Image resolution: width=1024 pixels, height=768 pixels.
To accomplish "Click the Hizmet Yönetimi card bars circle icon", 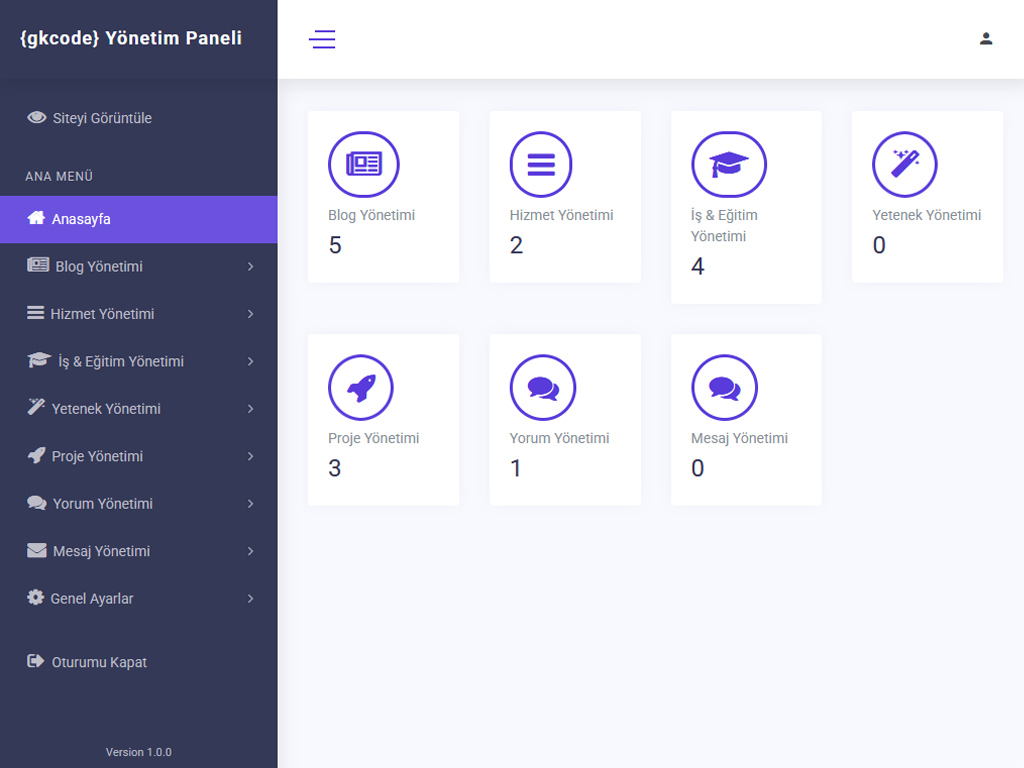I will coord(541,164).
